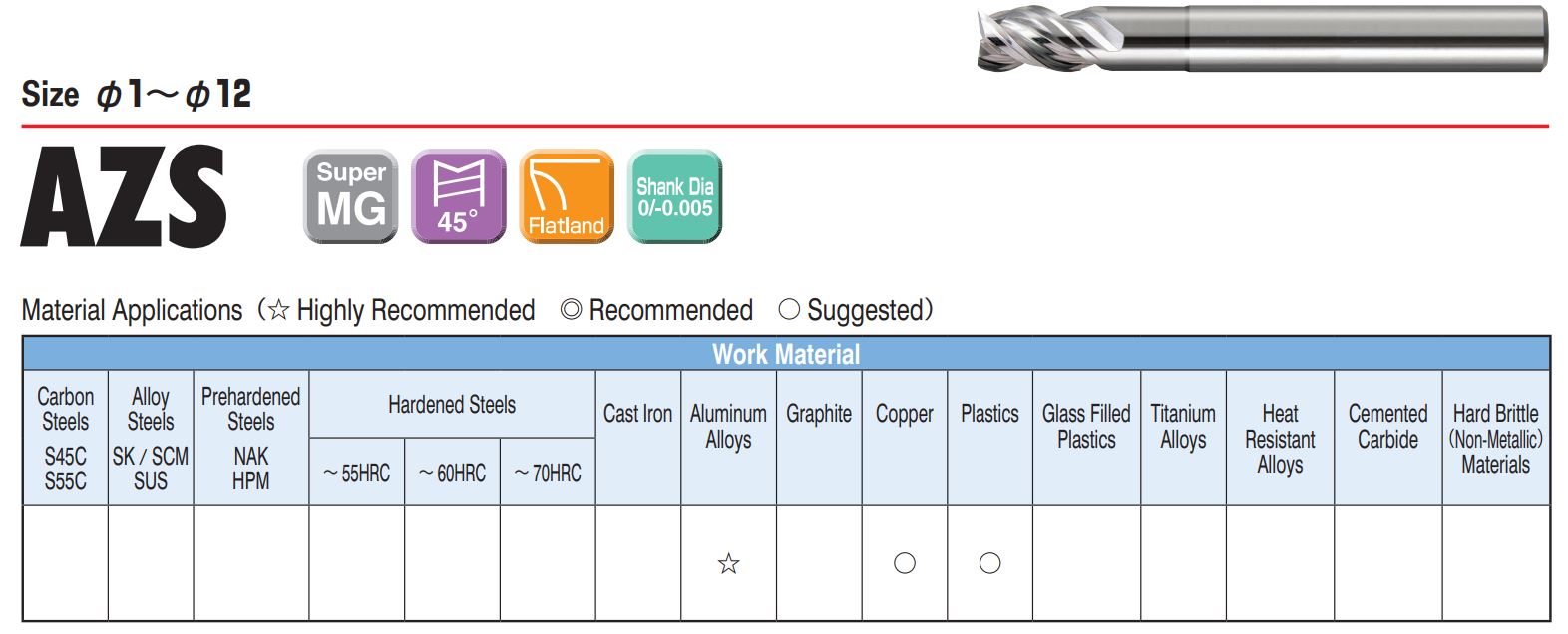Click the Work Material table header
Image resolution: width=1568 pixels, height=634 pixels.
(x=786, y=354)
